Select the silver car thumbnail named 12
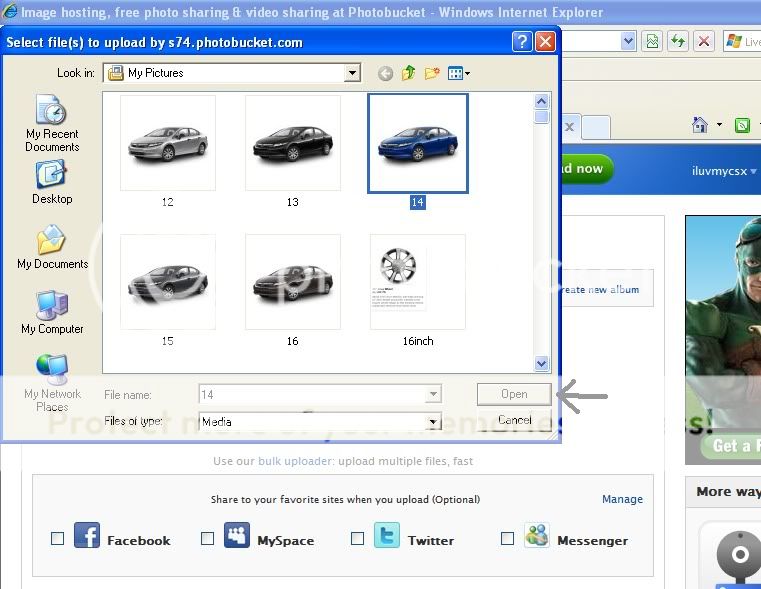The height and width of the screenshot is (589, 761). [167, 143]
